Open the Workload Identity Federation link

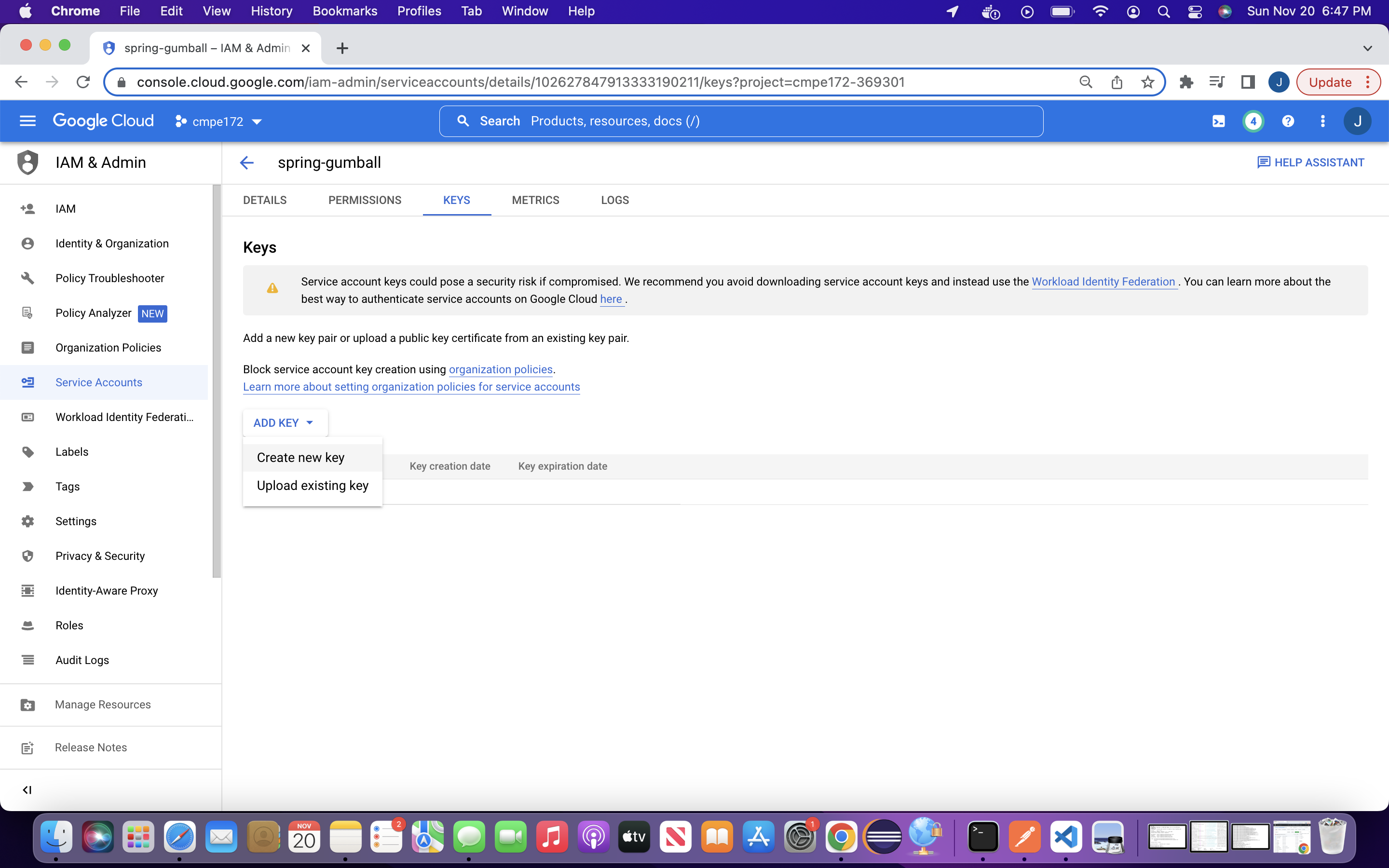[x=1103, y=282]
